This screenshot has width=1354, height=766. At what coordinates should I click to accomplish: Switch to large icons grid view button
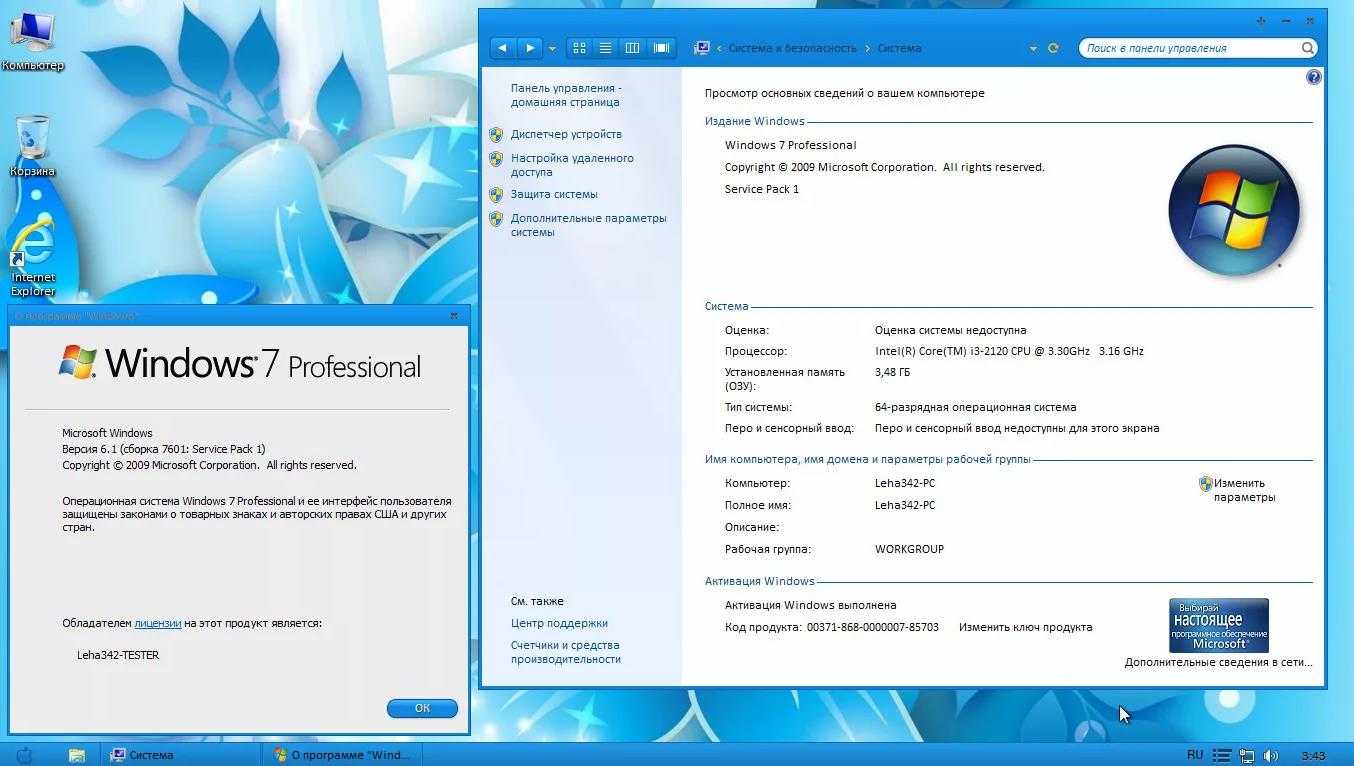579,48
